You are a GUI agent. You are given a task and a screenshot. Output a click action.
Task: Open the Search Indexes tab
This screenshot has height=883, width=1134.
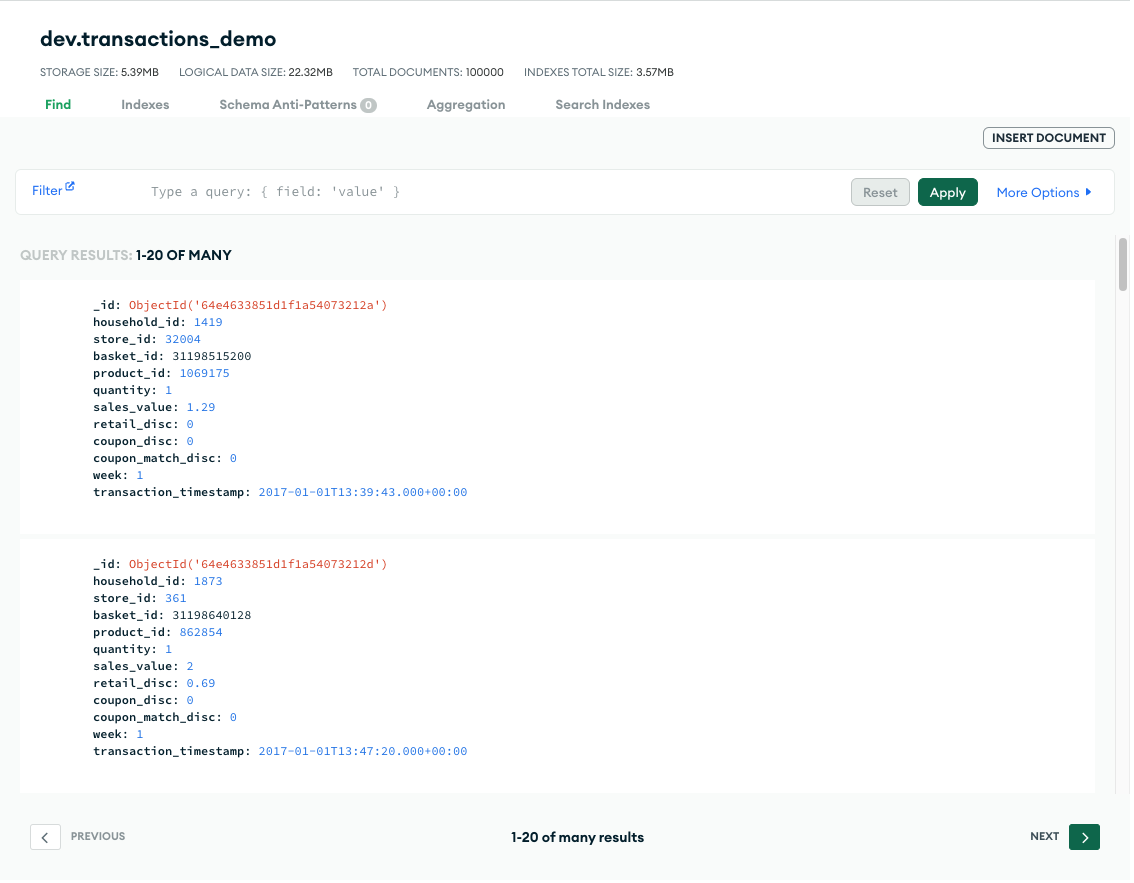point(603,104)
